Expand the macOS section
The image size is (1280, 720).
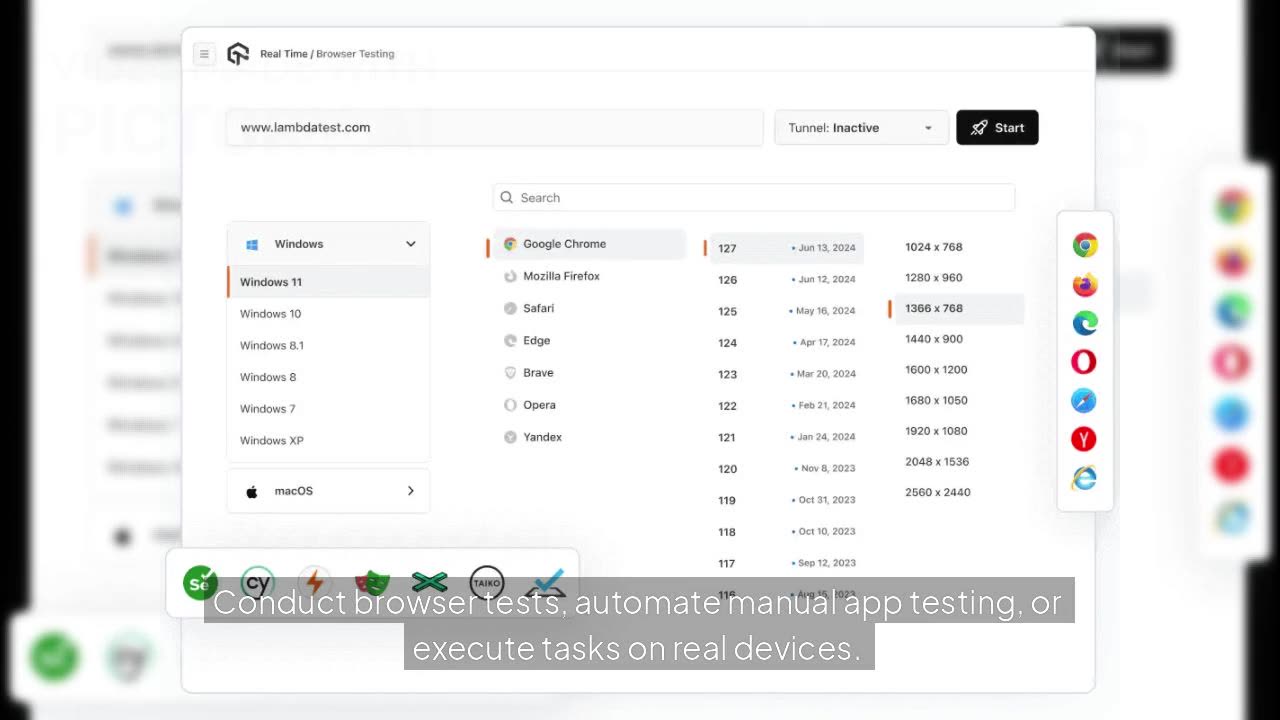tap(328, 491)
